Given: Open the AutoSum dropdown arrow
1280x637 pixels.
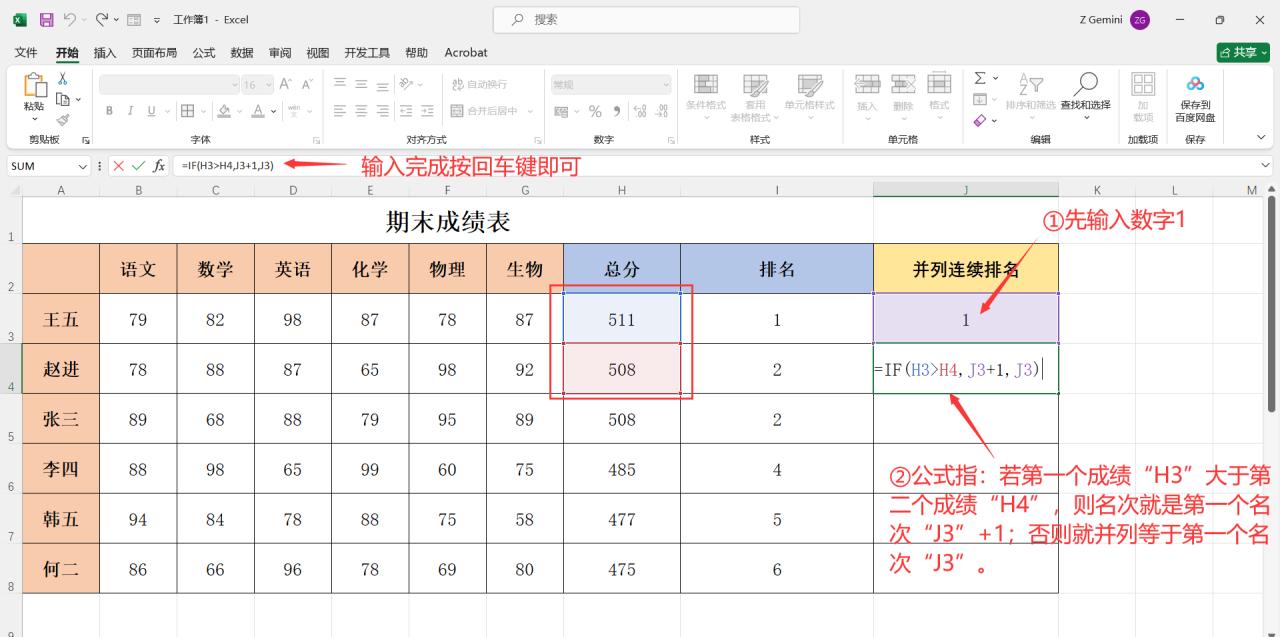Looking at the screenshot, I should pyautogui.click(x=994, y=78).
